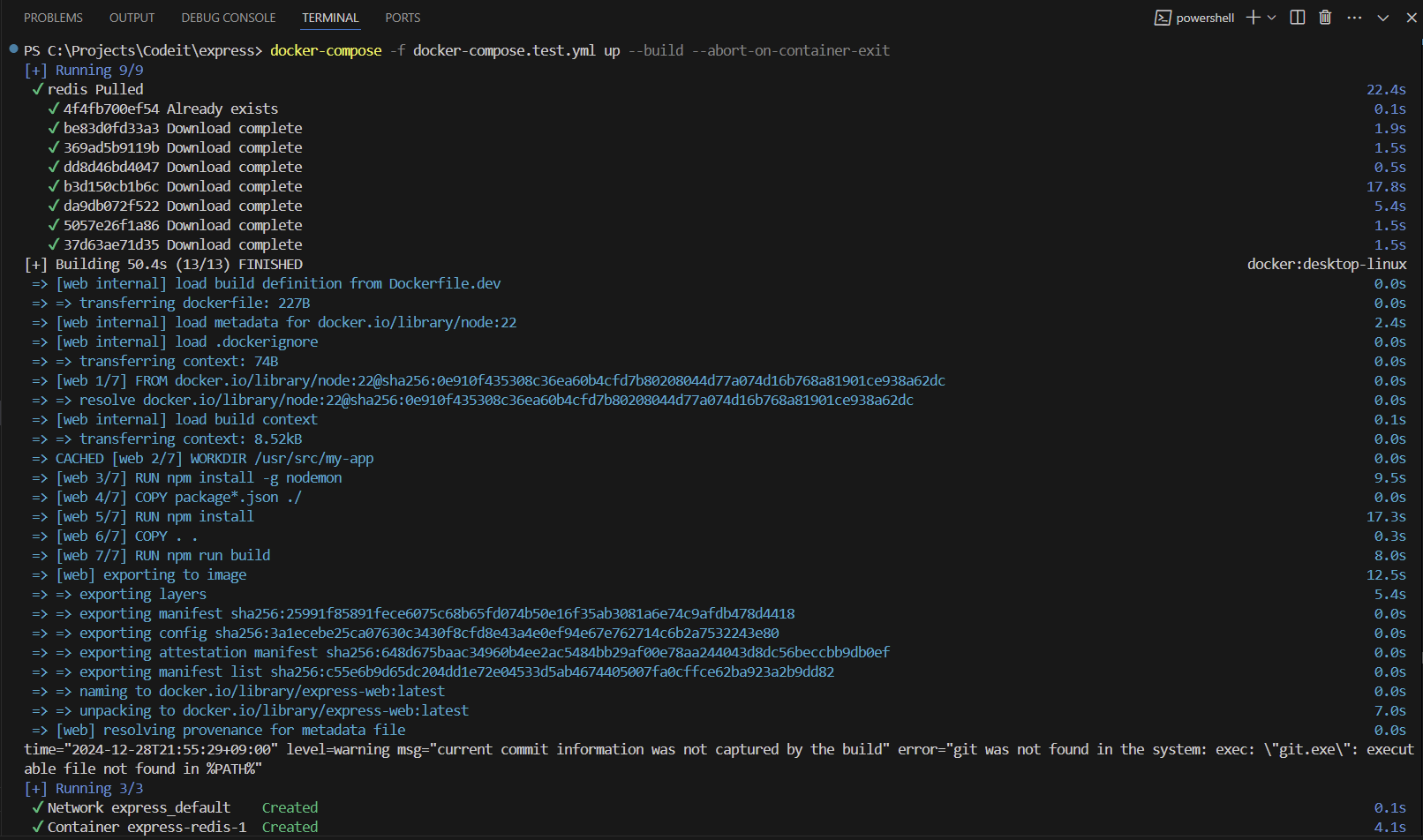The width and height of the screenshot is (1423, 840).
Task: Click "transferring dockerfile: 227B" line
Action: click(171, 303)
